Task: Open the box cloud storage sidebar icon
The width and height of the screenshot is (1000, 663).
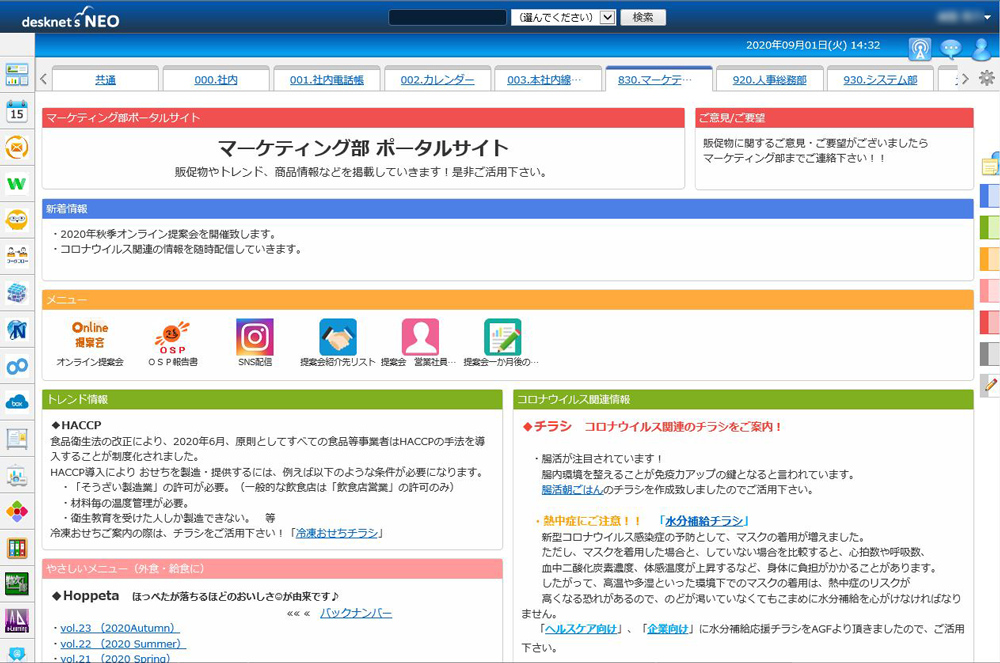Action: point(17,401)
